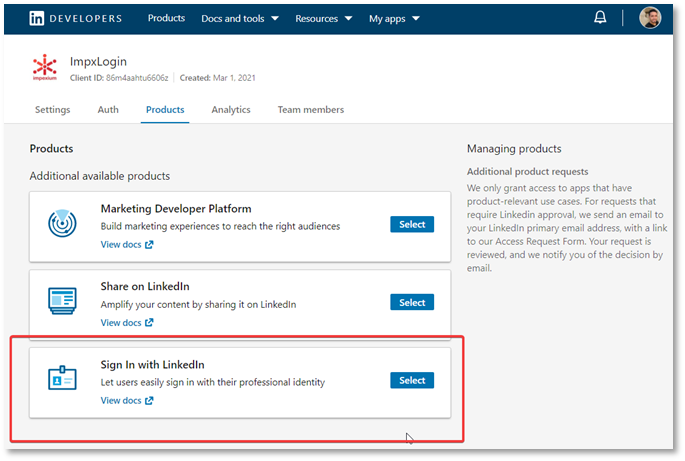This screenshot has height=461, width=685.
Task: Click the Sign In with LinkedIn badge icon
Action: point(62,378)
